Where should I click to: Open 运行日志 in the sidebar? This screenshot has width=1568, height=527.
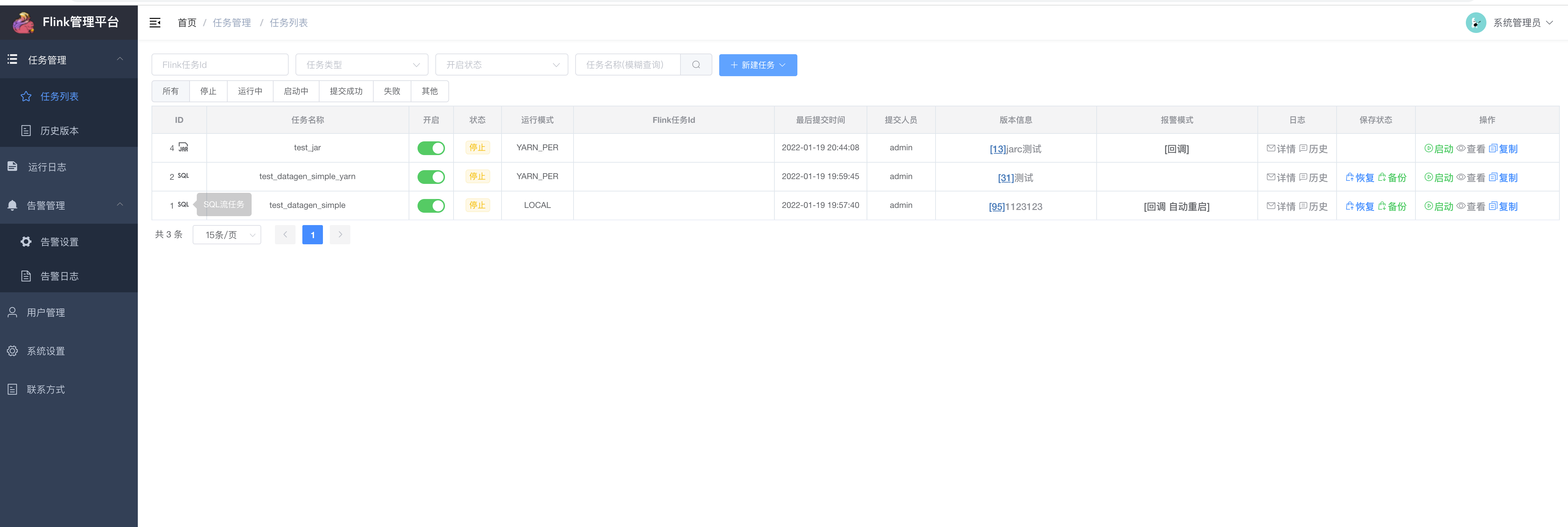(69, 166)
